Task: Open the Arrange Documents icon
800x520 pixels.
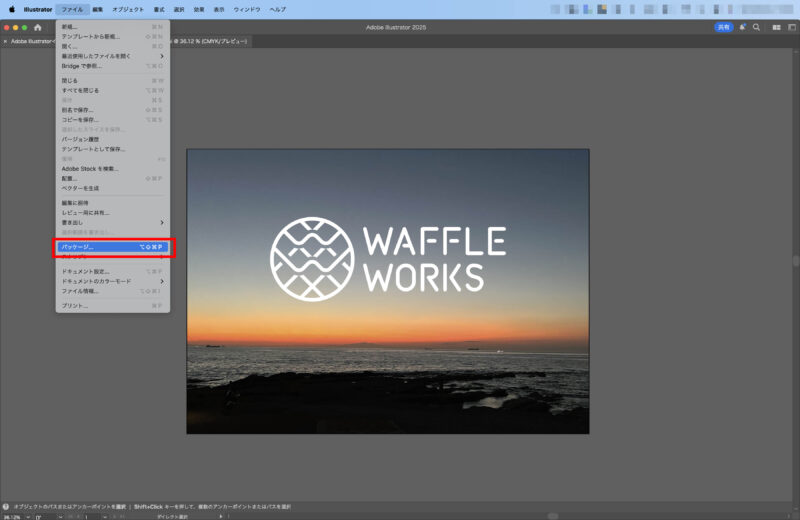Action: (777, 27)
